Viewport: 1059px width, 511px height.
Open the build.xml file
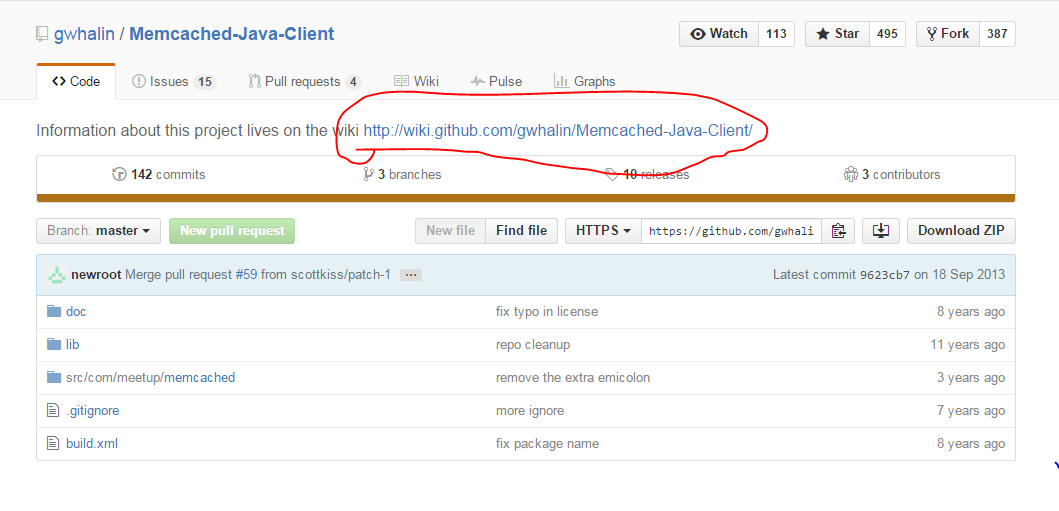92,443
